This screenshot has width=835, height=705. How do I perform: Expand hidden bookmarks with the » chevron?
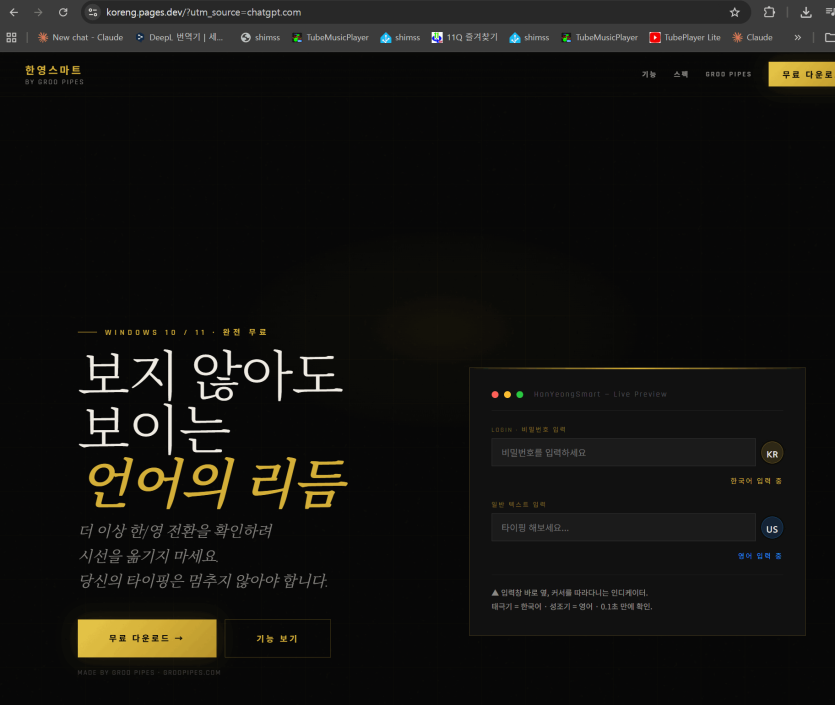point(797,37)
